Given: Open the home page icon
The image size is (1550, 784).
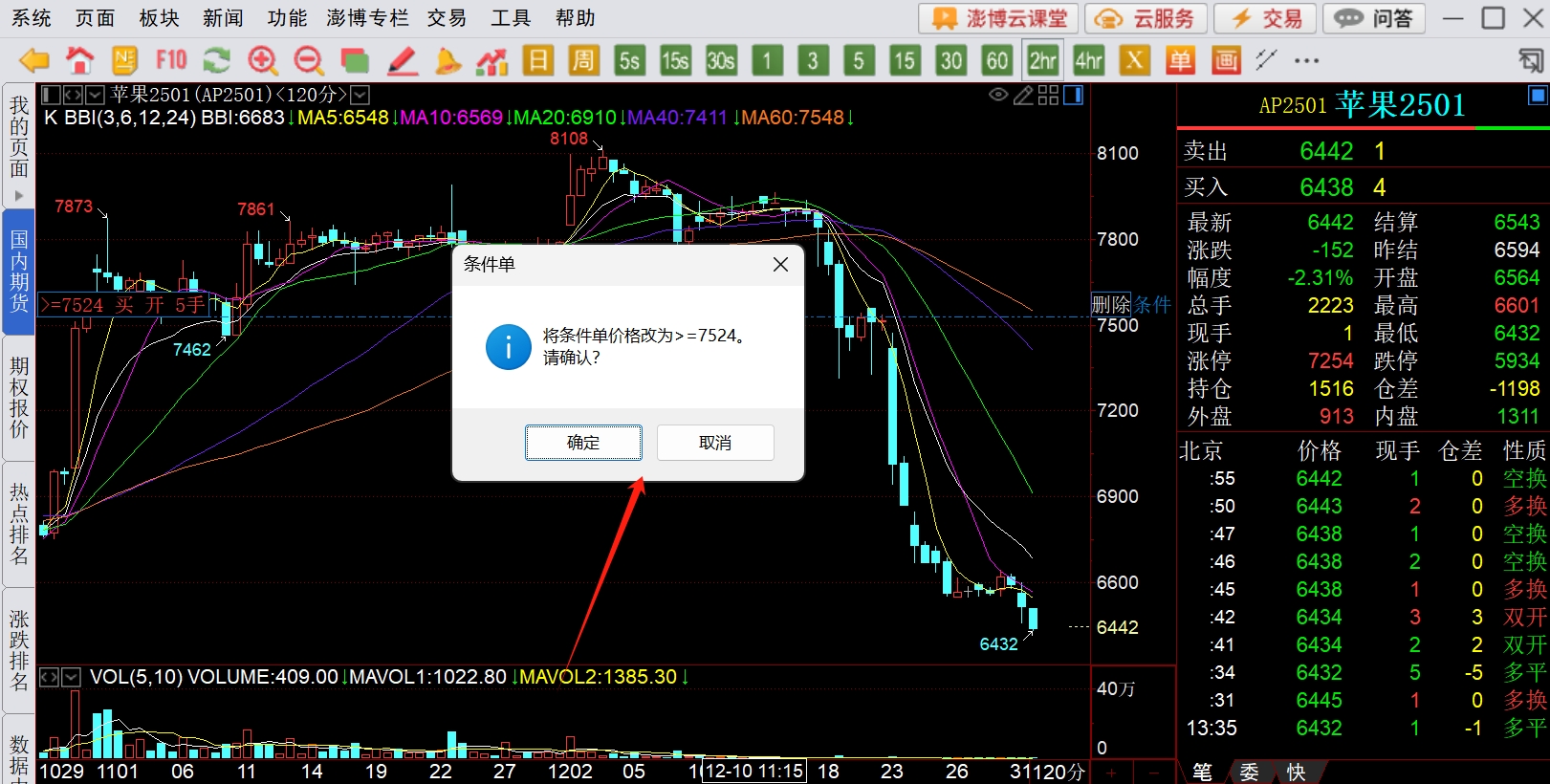Looking at the screenshot, I should (80, 61).
